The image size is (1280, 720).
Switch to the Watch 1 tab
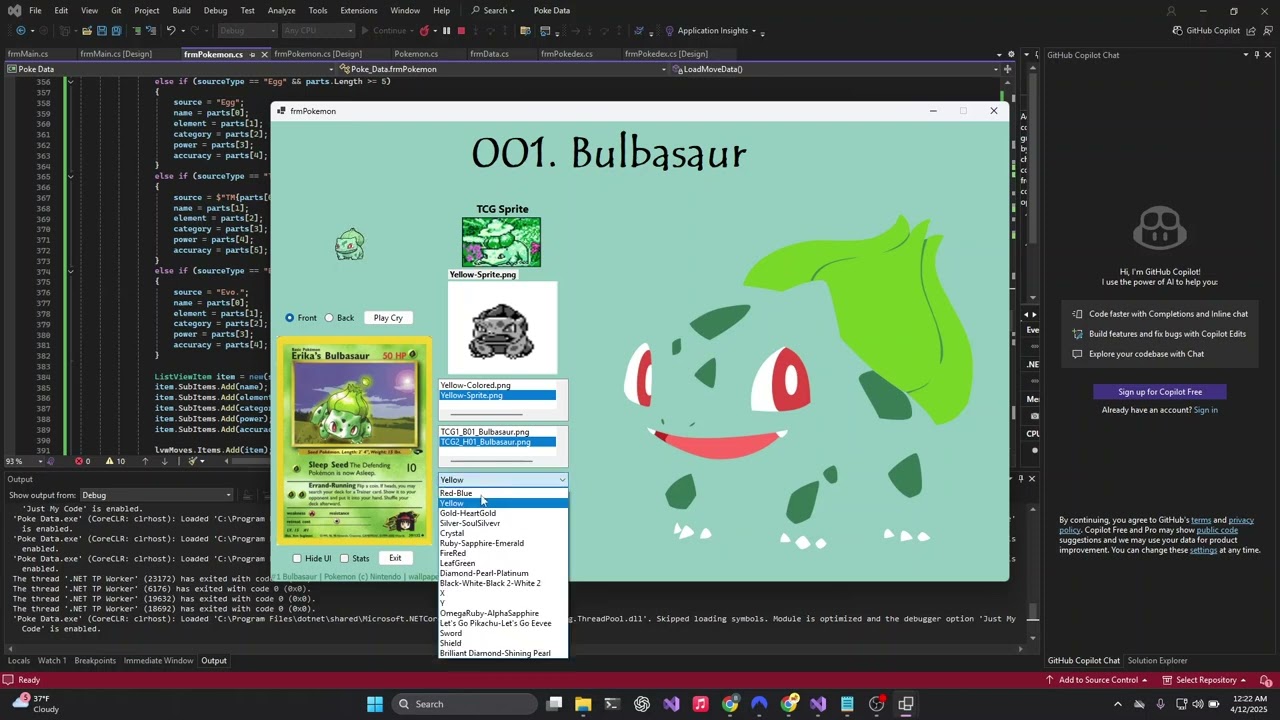tap(52, 661)
